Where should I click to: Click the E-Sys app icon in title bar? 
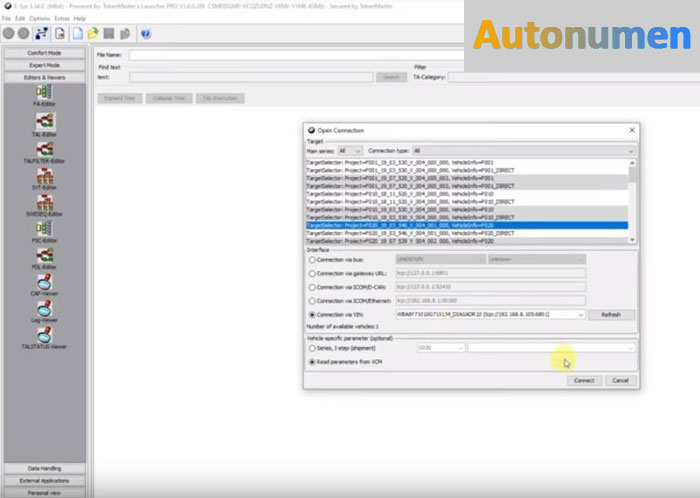(7, 6)
